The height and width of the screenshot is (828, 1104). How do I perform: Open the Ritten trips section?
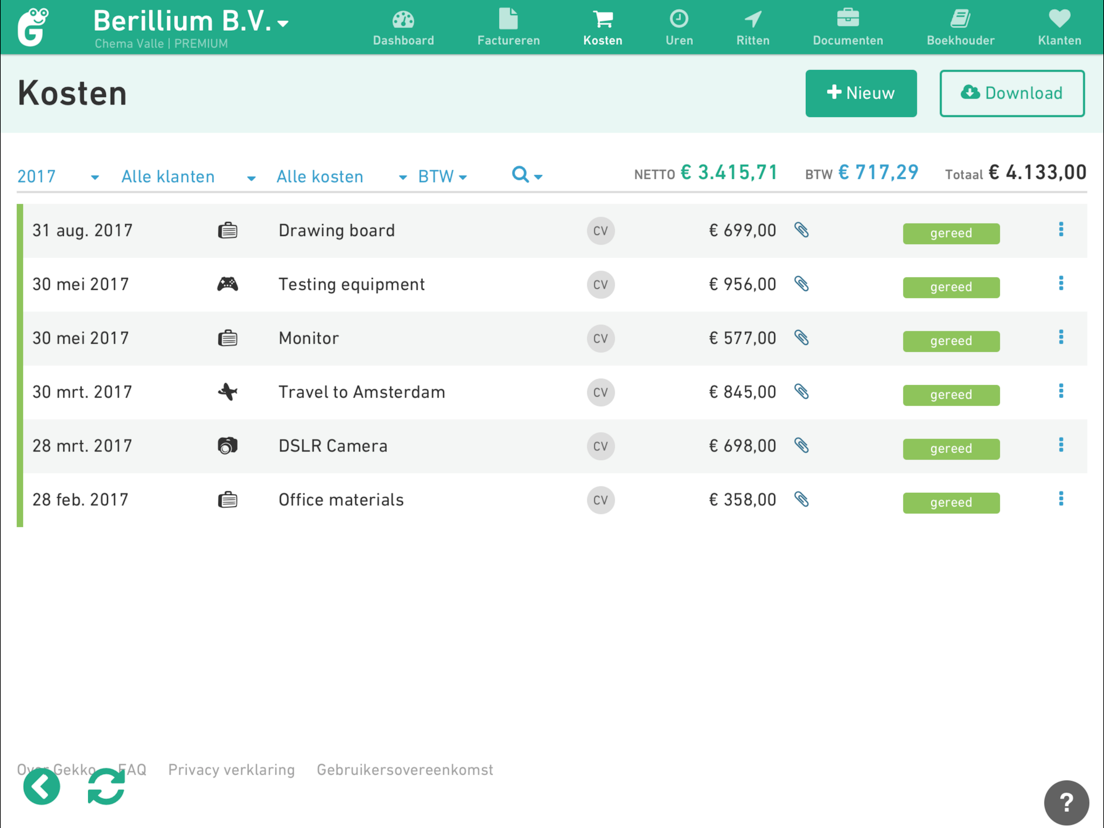pyautogui.click(x=753, y=28)
